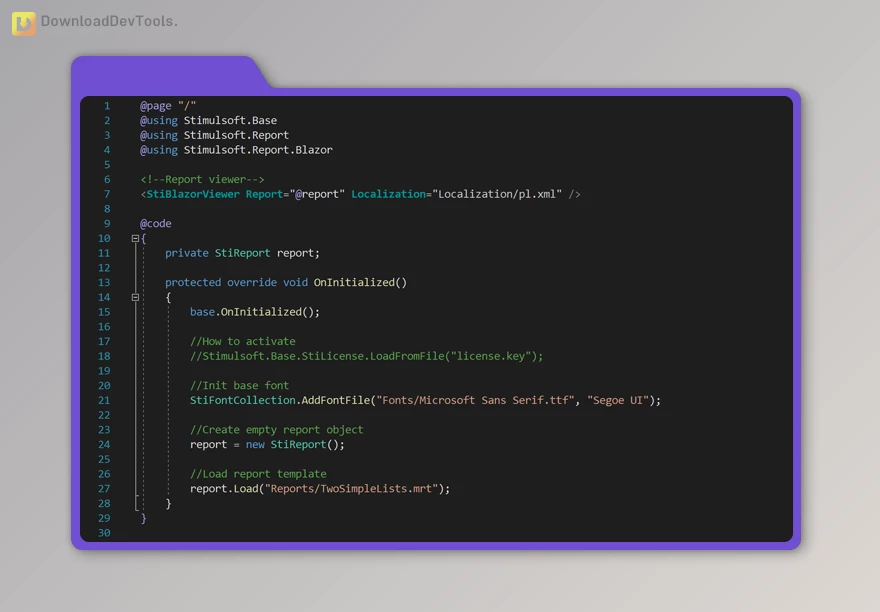880x612 pixels.
Task: Click the "StiBlazorViewer" tag name
Action: 192,194
